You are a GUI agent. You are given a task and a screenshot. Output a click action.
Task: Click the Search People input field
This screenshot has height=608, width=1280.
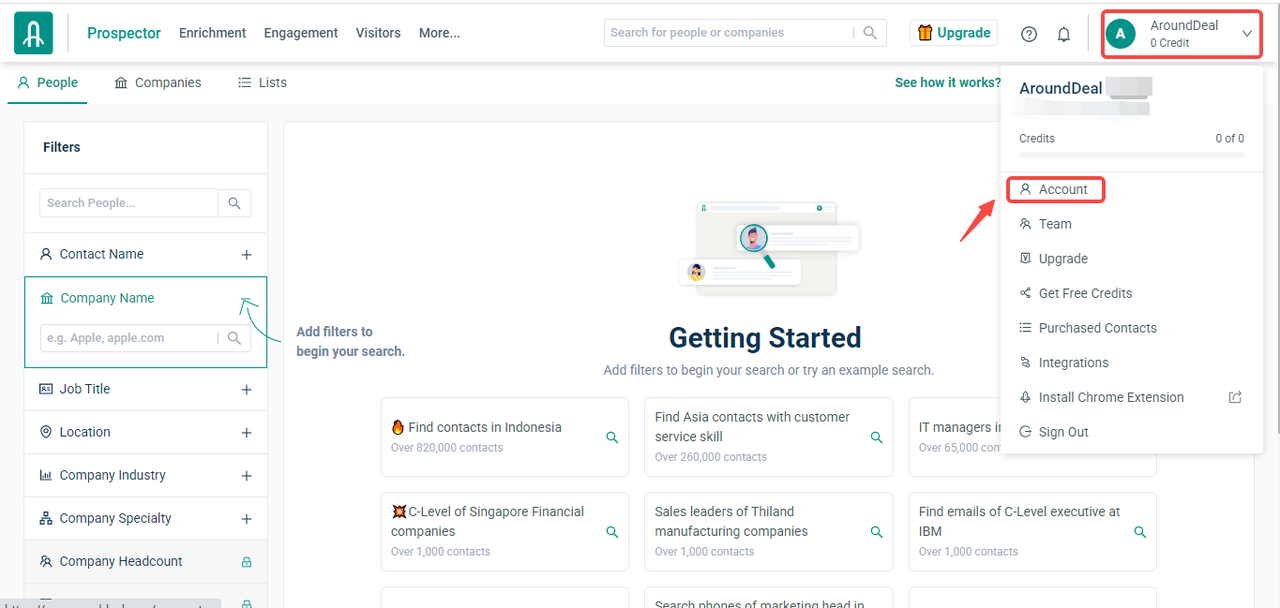pyautogui.click(x=128, y=203)
